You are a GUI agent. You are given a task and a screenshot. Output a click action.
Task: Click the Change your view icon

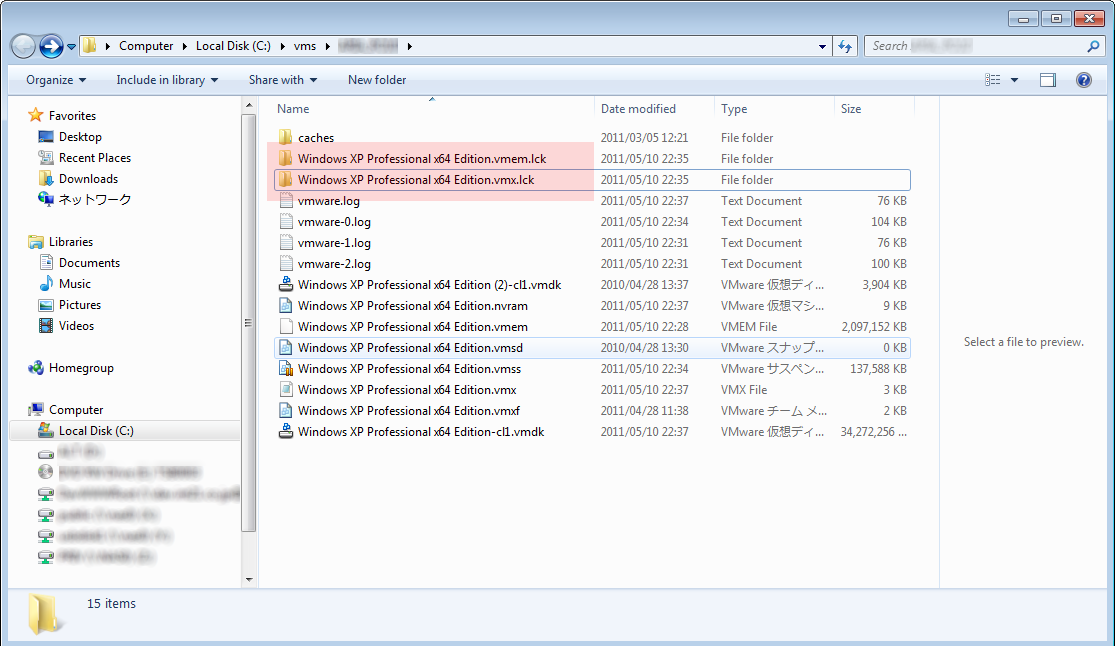[993, 80]
